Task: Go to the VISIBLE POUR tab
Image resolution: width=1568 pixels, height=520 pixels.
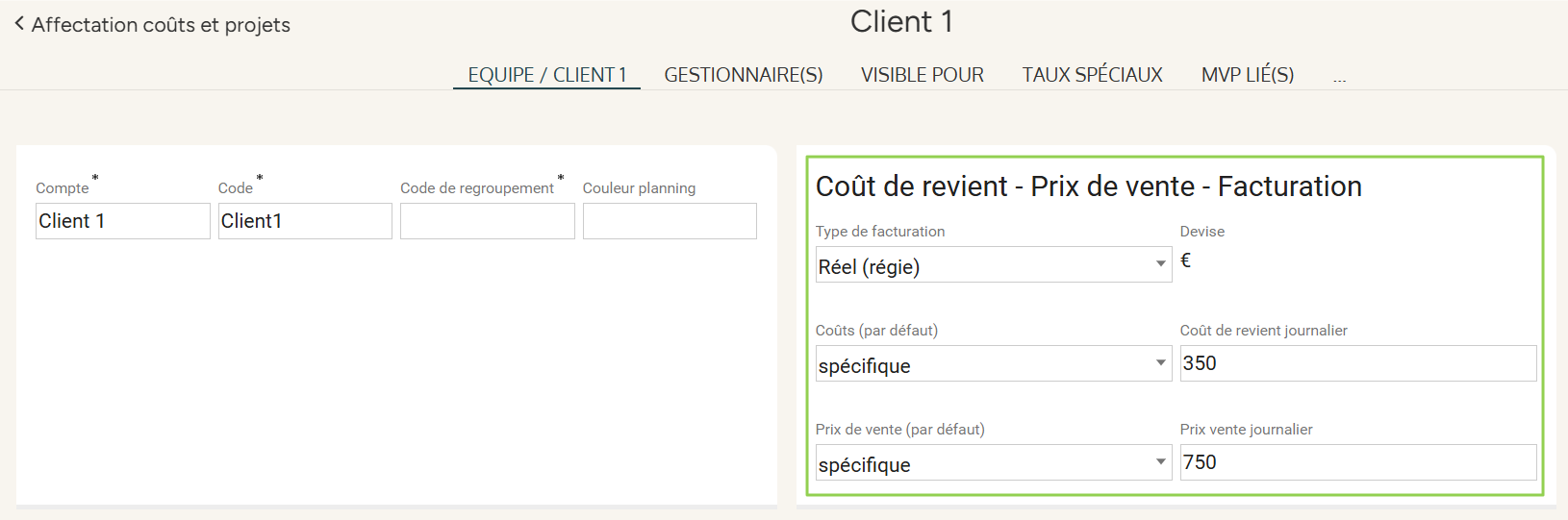Action: pyautogui.click(x=922, y=75)
